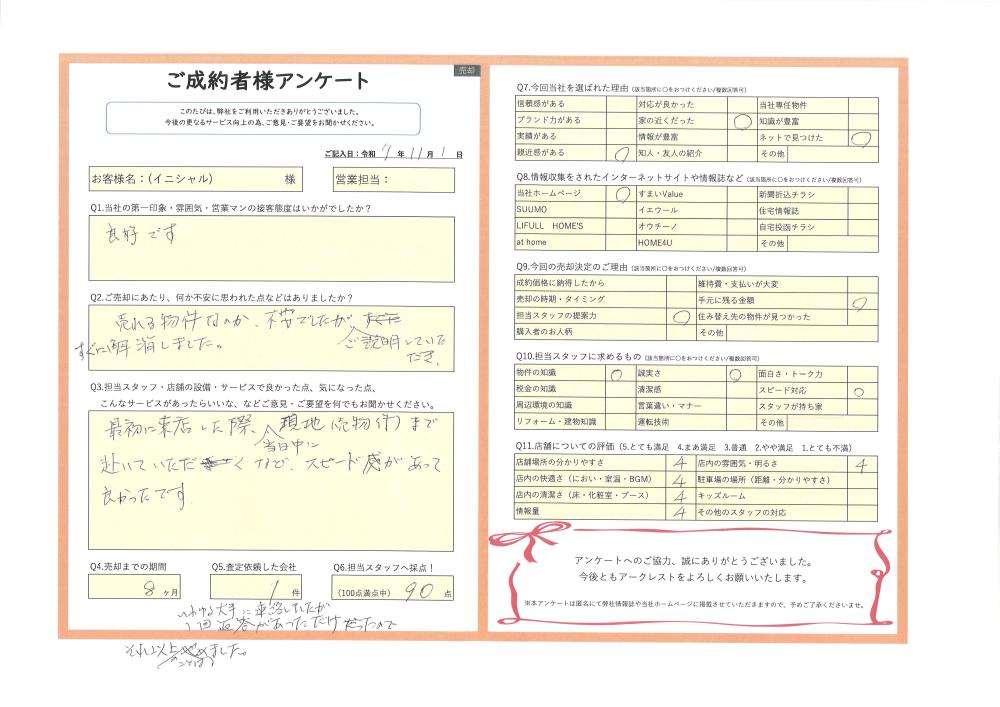Click the small 売却 tag at top
1000x707 pixels.
[467, 71]
